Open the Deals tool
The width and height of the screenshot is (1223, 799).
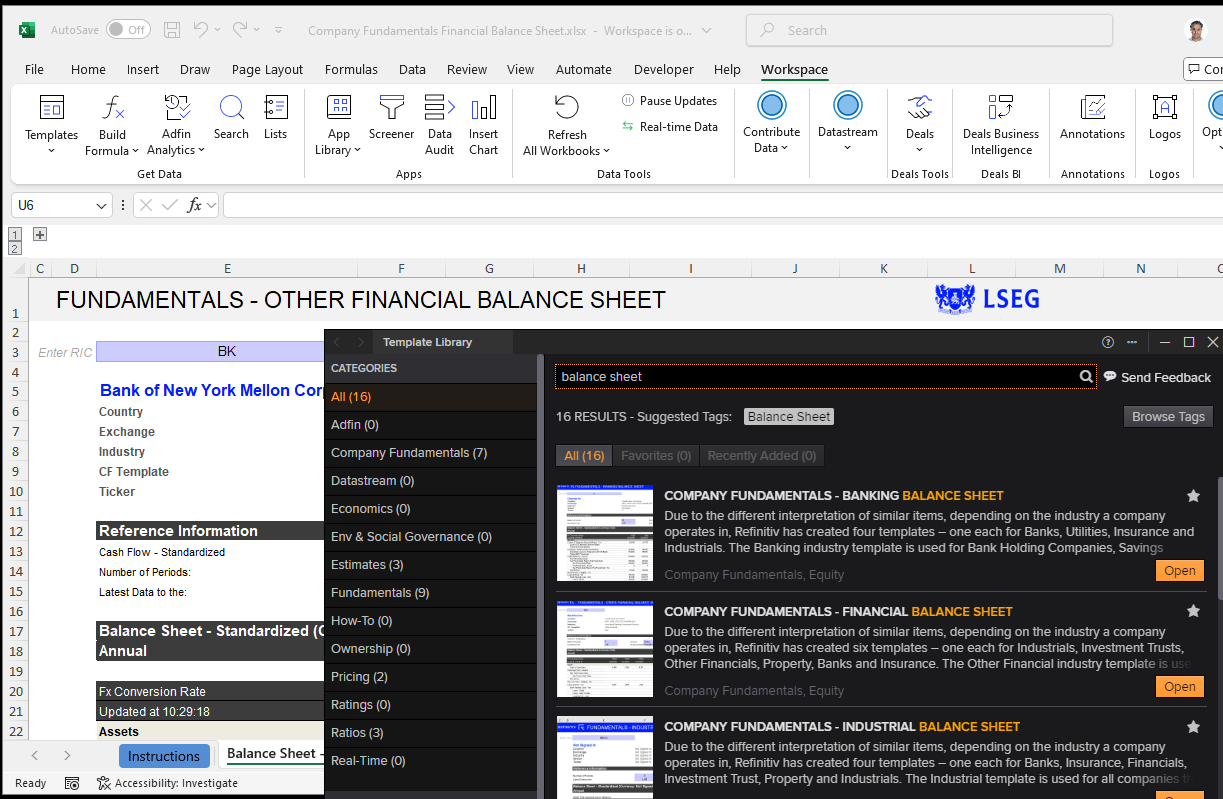pos(920,124)
